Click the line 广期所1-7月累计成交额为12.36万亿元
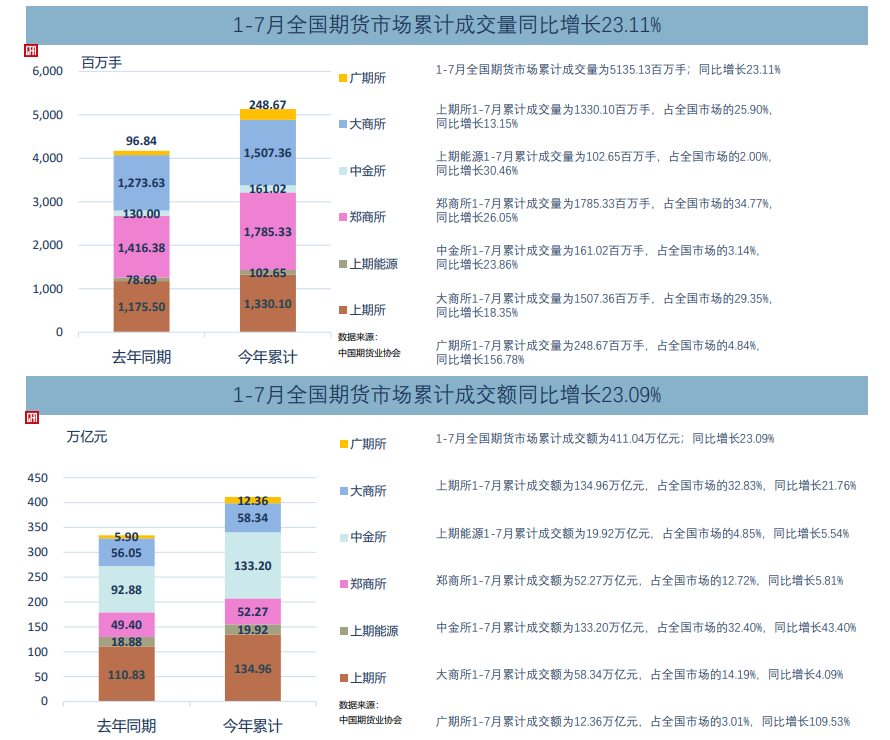The height and width of the screenshot is (740, 890). [x=643, y=722]
